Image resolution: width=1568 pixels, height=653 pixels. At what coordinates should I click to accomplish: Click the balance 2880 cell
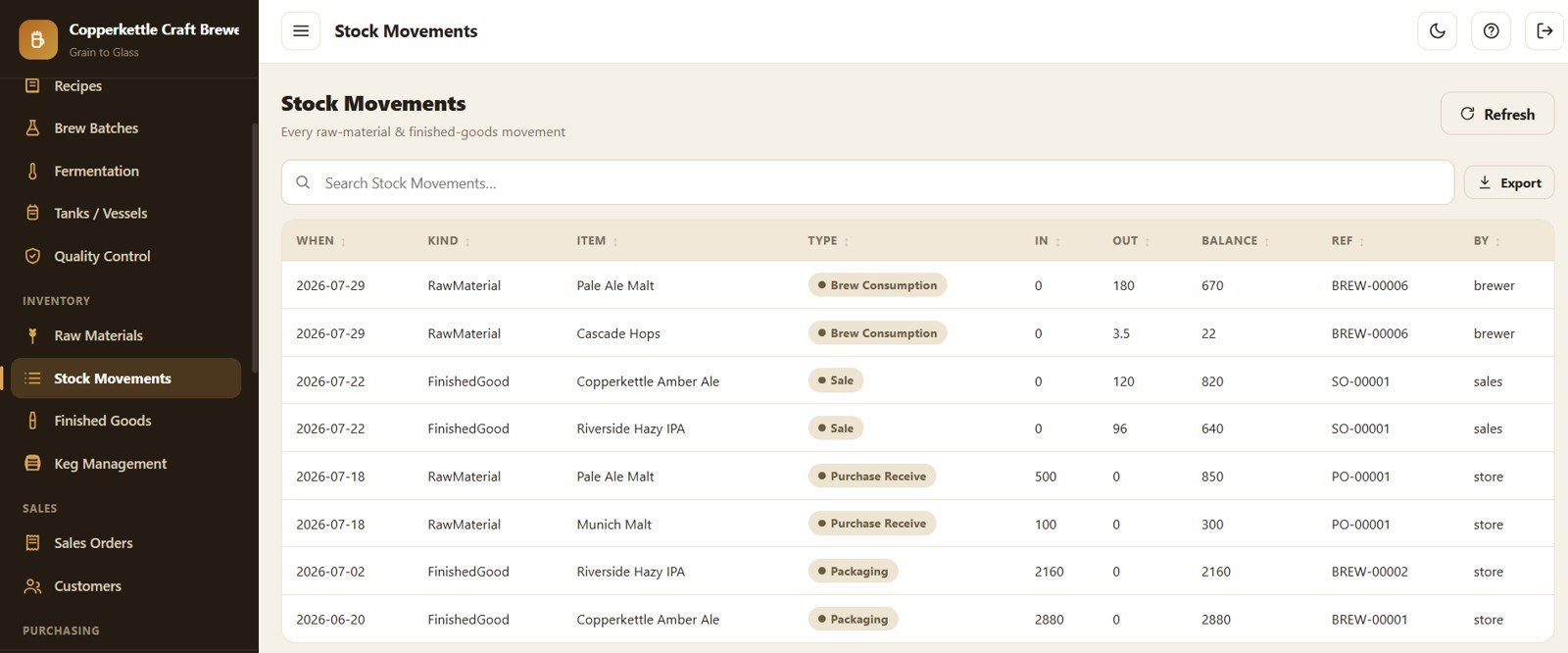coord(1216,620)
